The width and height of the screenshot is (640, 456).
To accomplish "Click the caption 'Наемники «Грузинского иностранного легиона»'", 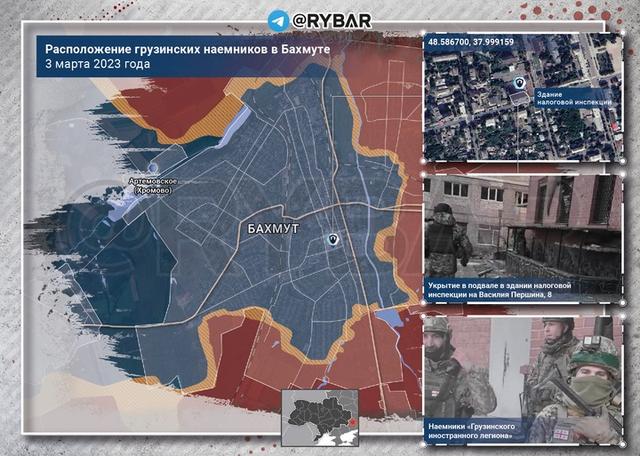I will (x=471, y=431).
